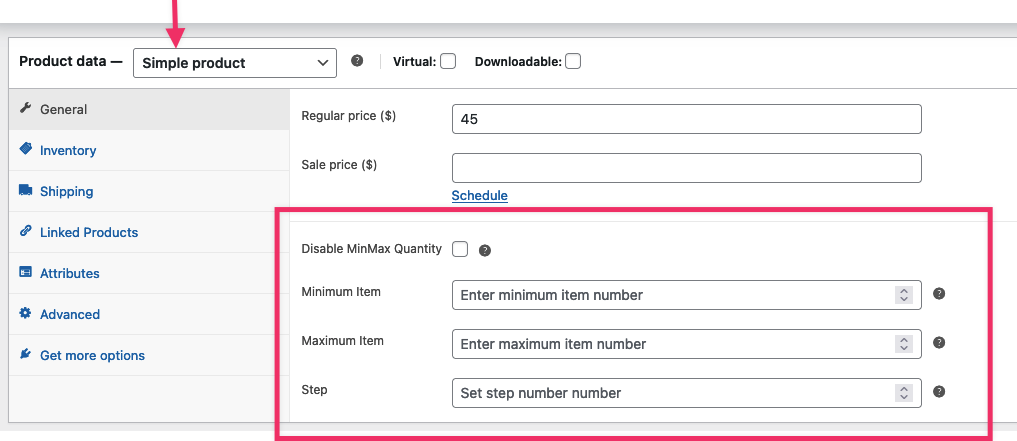Click the Minimum Item label
The height and width of the screenshot is (441, 1017).
tap(341, 292)
